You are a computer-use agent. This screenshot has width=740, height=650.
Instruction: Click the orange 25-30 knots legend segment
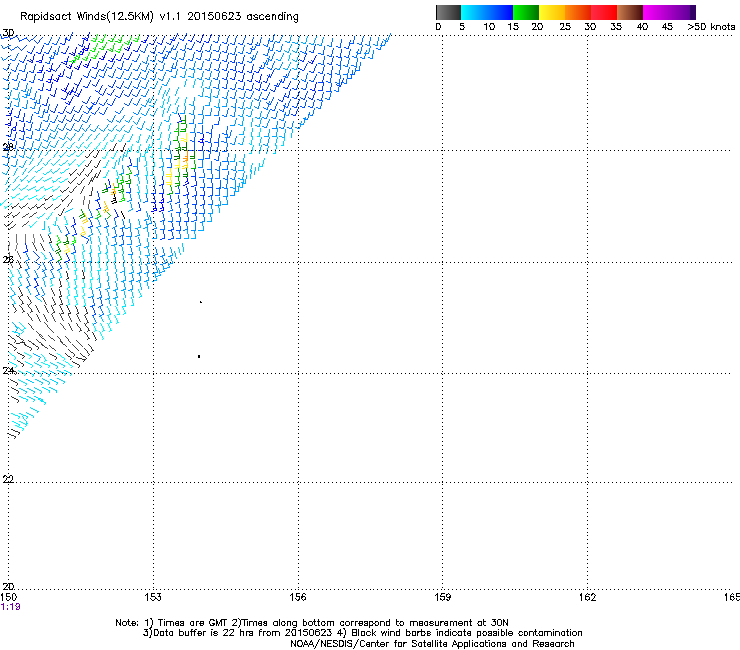coord(578,12)
